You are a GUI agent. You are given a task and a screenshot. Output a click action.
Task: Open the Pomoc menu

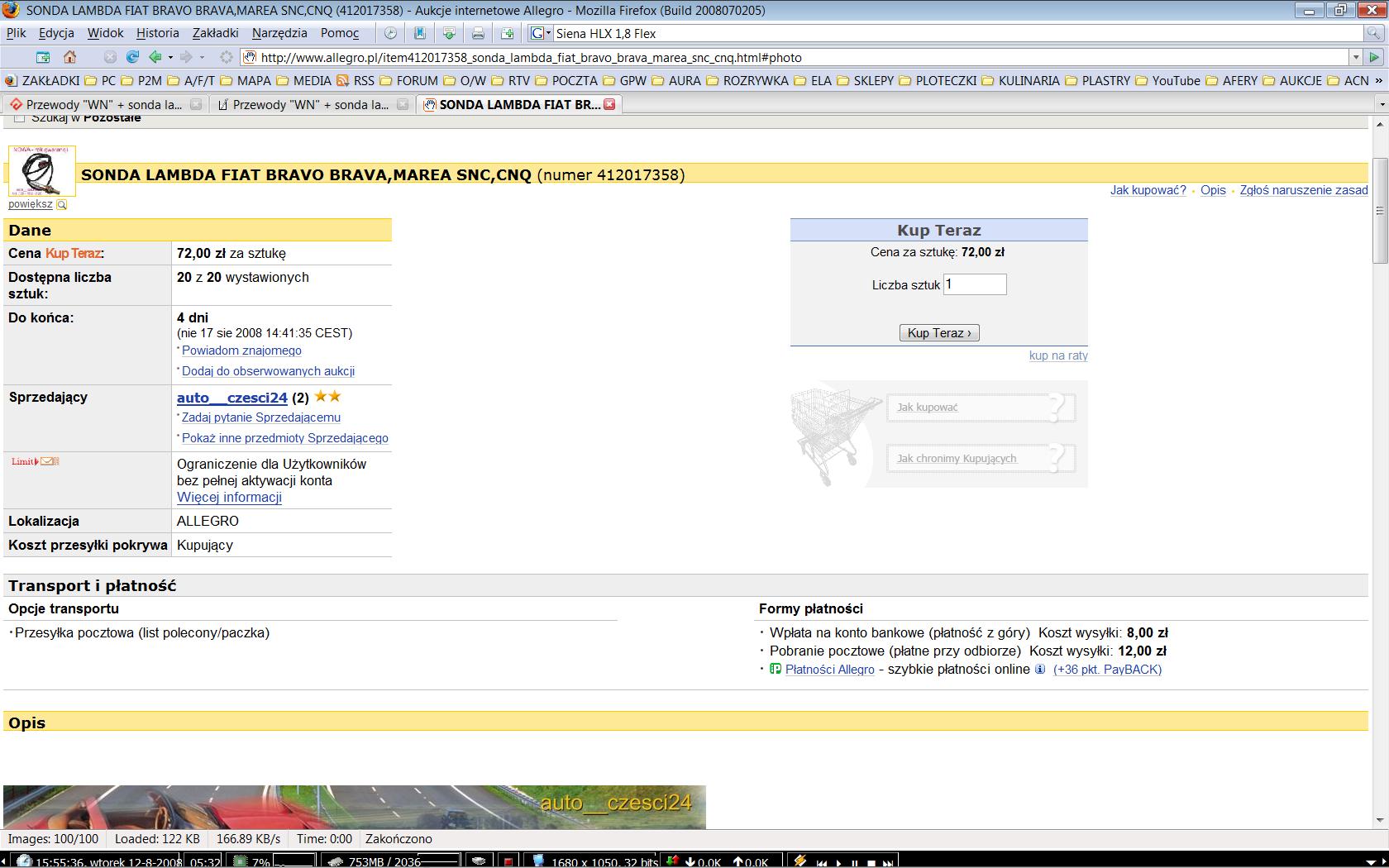340,33
